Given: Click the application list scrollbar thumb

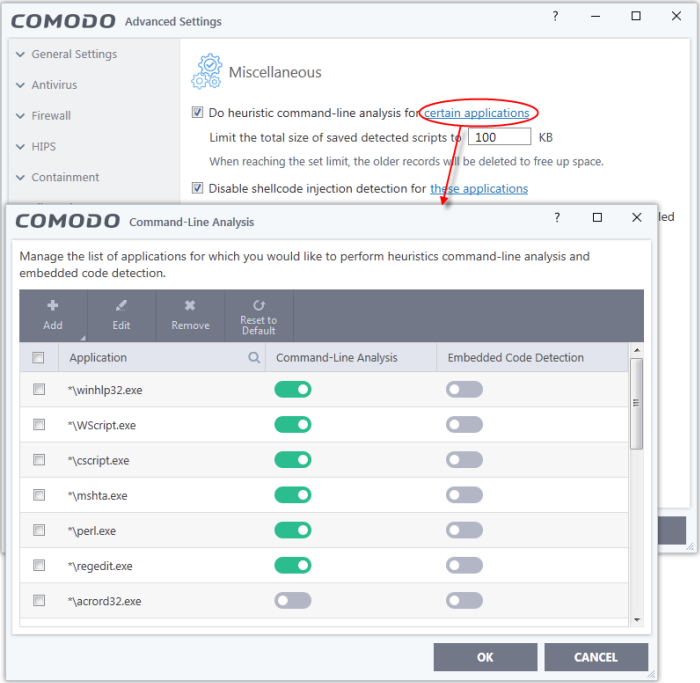Looking at the screenshot, I should 637,404.
